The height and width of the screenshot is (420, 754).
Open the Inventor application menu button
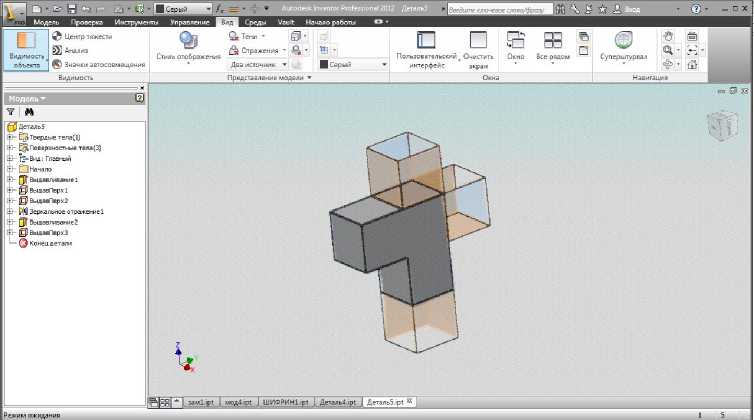13,13
